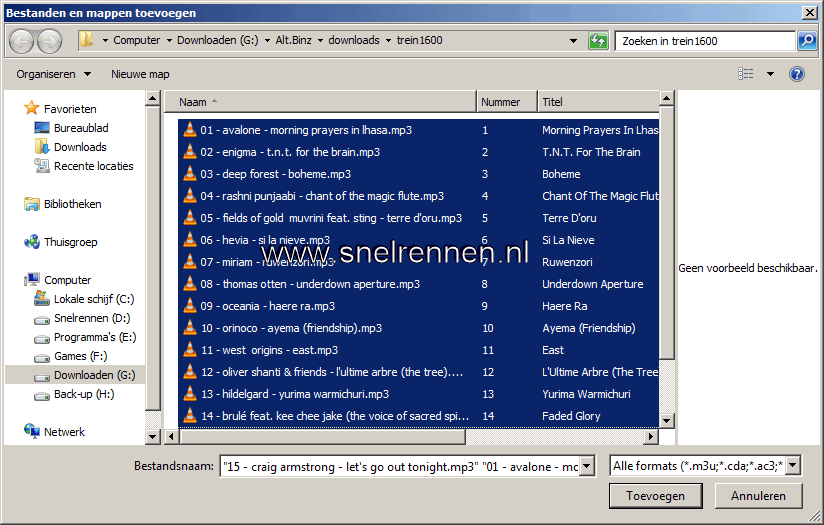
Task: Click VLC cone icon of 14 - brulé file
Action: coord(189,416)
